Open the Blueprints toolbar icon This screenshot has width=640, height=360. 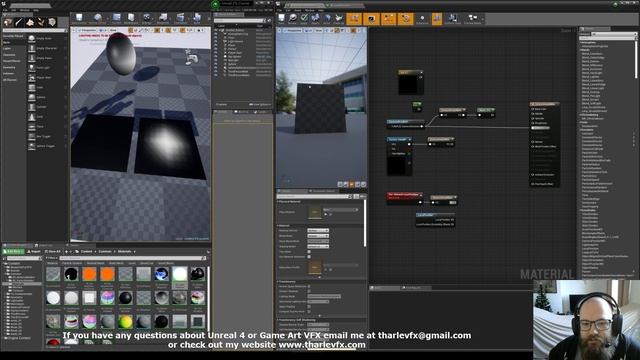point(163,18)
